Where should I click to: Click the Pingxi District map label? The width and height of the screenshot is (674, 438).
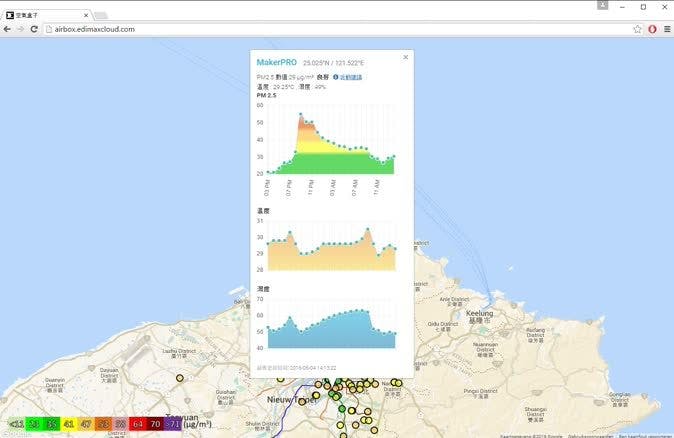[x=480, y=394]
